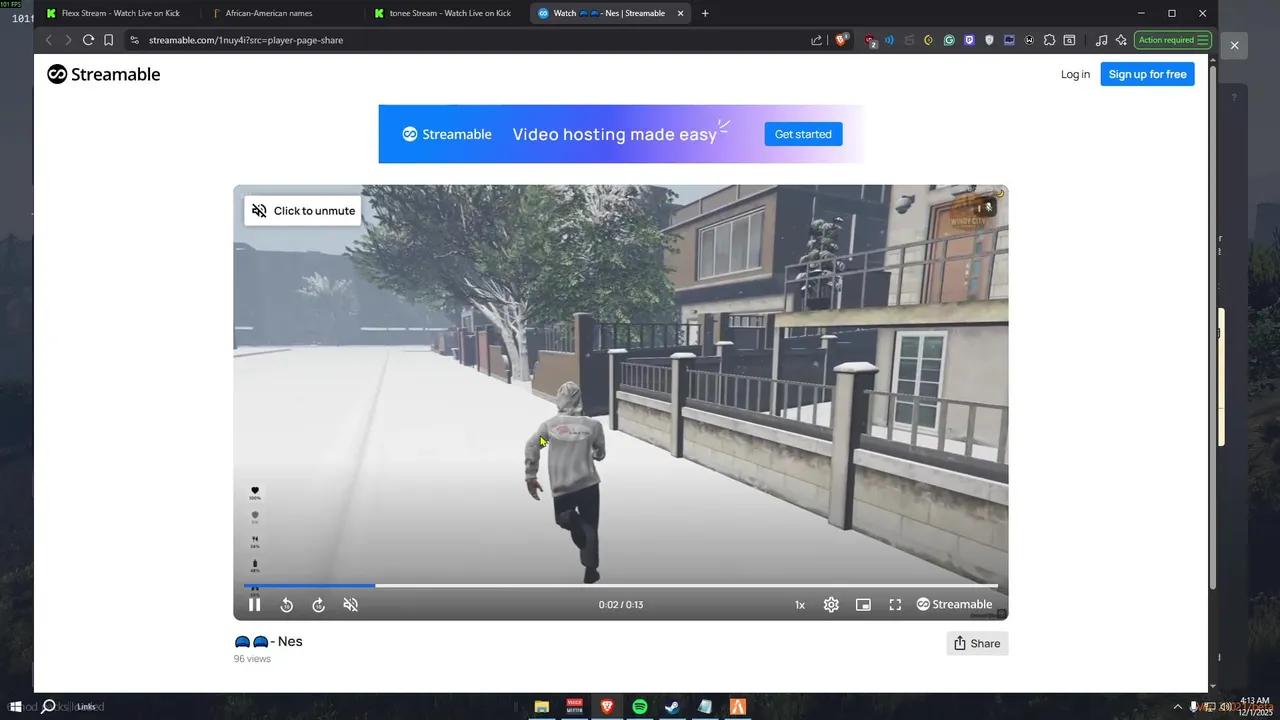Open the video quality settings gear
The height and width of the screenshot is (720, 1280).
tap(831, 604)
